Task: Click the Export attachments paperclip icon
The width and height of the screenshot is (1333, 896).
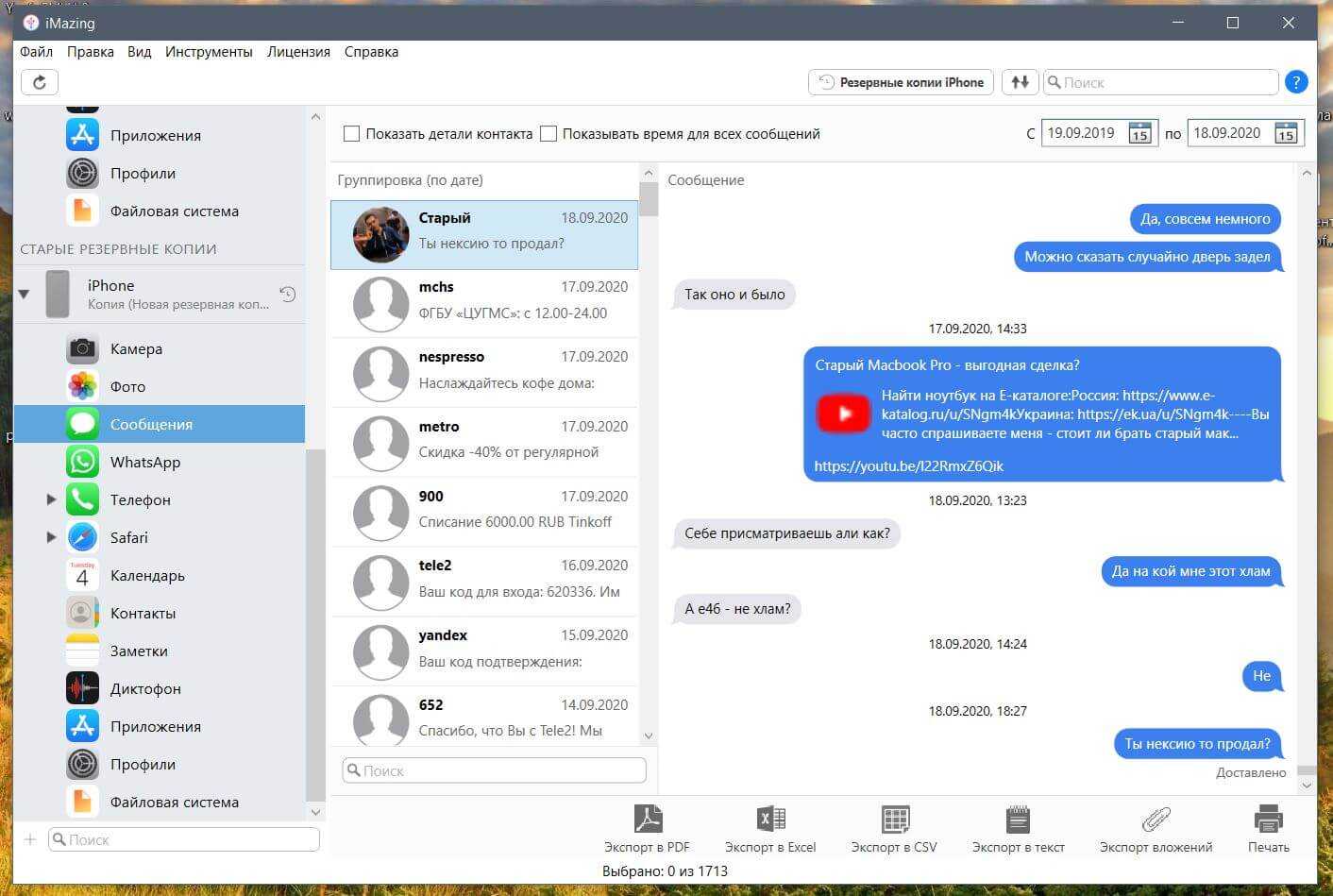Action: (x=1156, y=819)
